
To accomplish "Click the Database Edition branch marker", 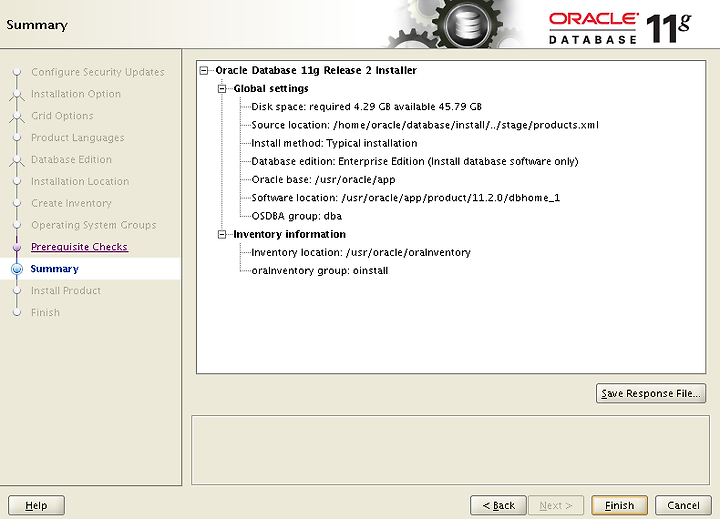I will coord(17,160).
